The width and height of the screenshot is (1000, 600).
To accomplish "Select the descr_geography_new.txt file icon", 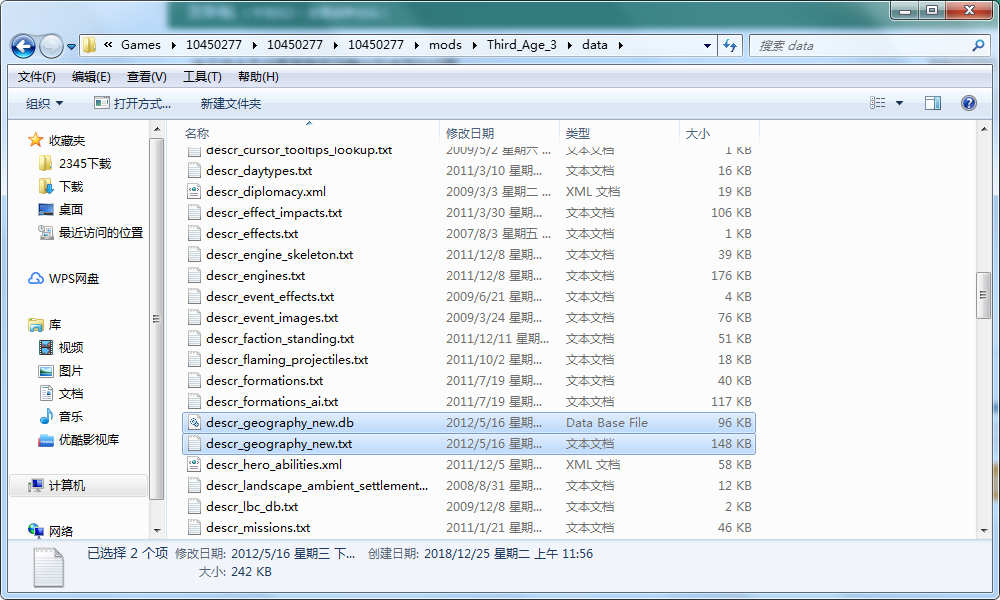I will click(195, 444).
